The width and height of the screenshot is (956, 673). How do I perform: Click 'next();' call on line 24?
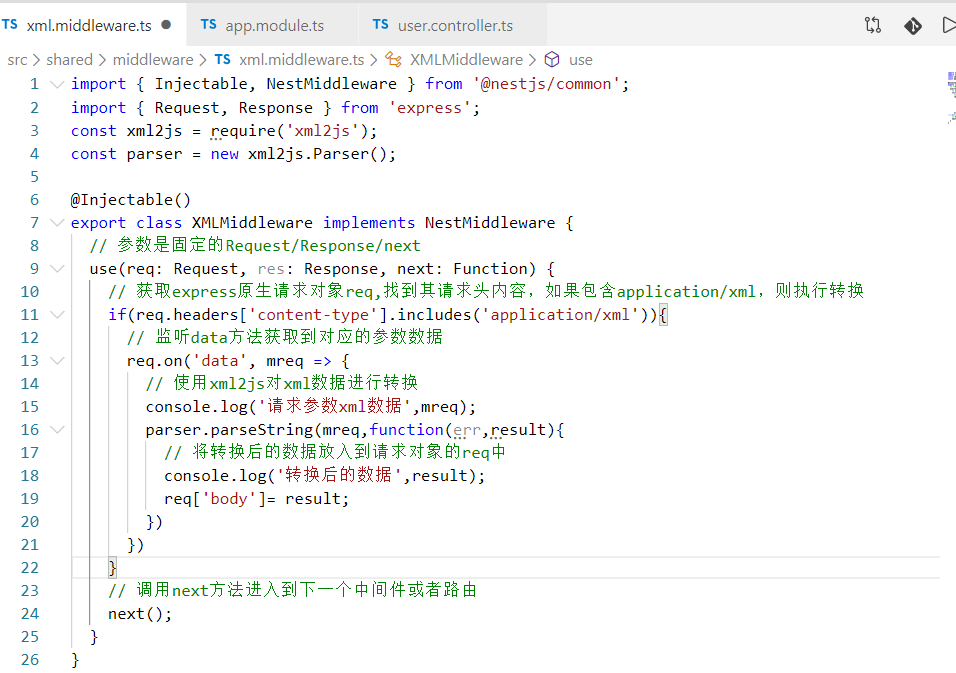tap(140, 613)
